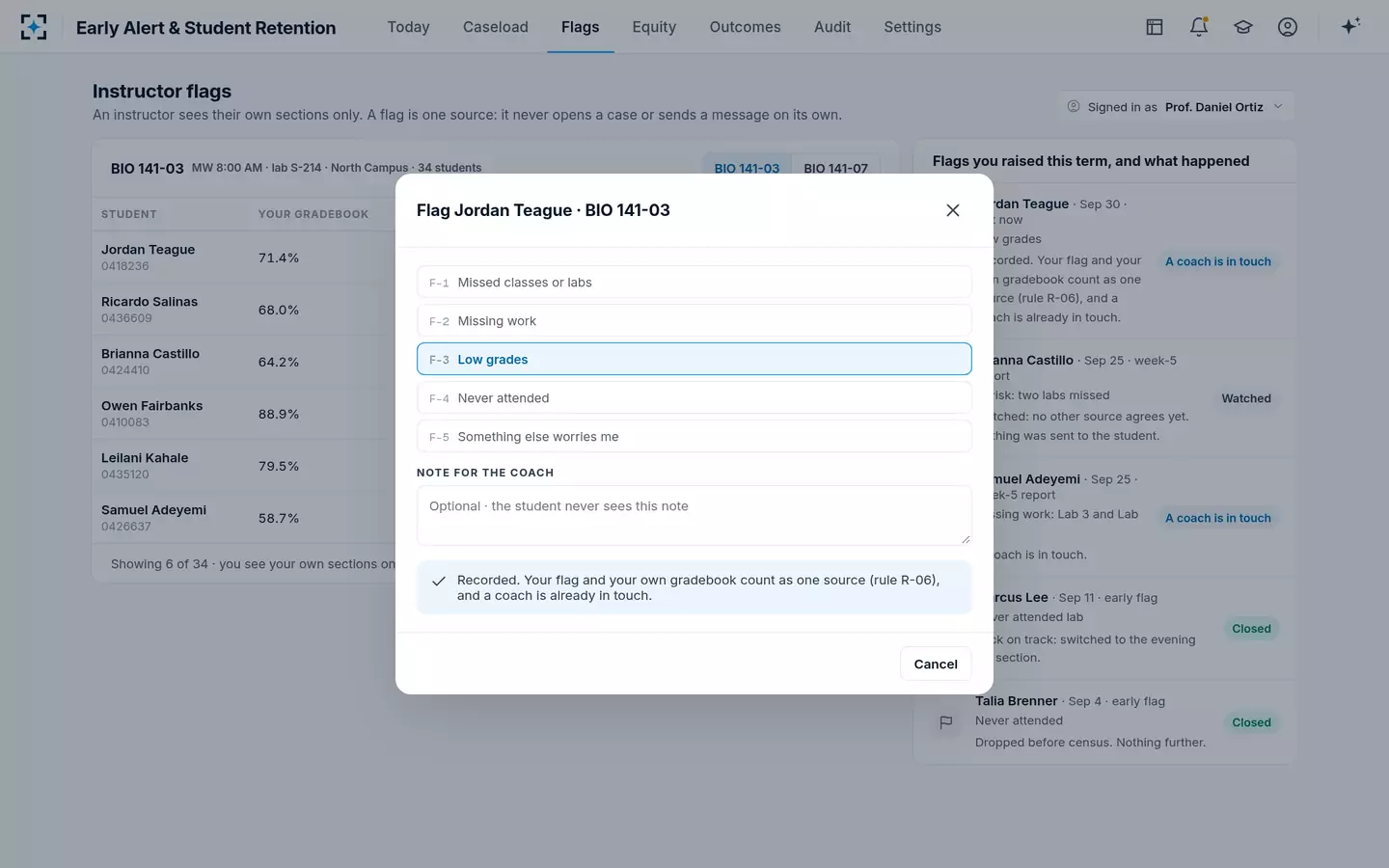Click coach in touch badge for Samuel Adeyemi
Viewport: 1389px width, 868px height.
click(1218, 518)
